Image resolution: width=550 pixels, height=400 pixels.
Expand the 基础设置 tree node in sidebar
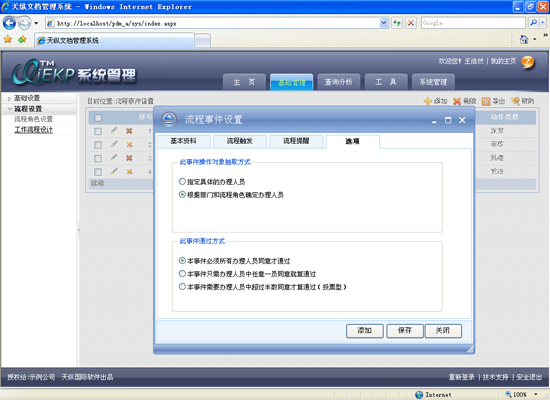click(9, 99)
